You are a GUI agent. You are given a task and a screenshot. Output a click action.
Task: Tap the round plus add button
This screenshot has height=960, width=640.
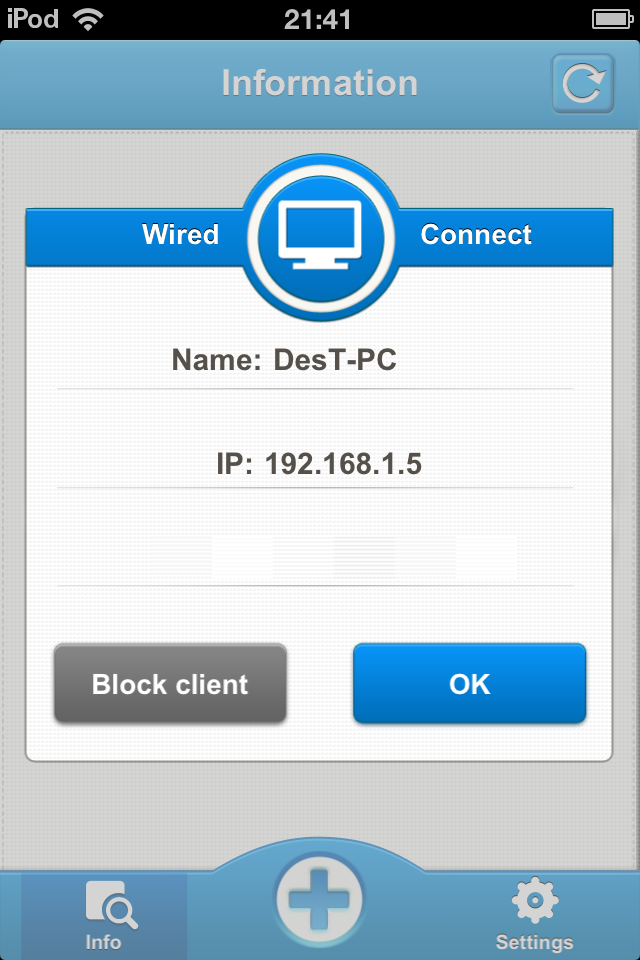[319, 900]
